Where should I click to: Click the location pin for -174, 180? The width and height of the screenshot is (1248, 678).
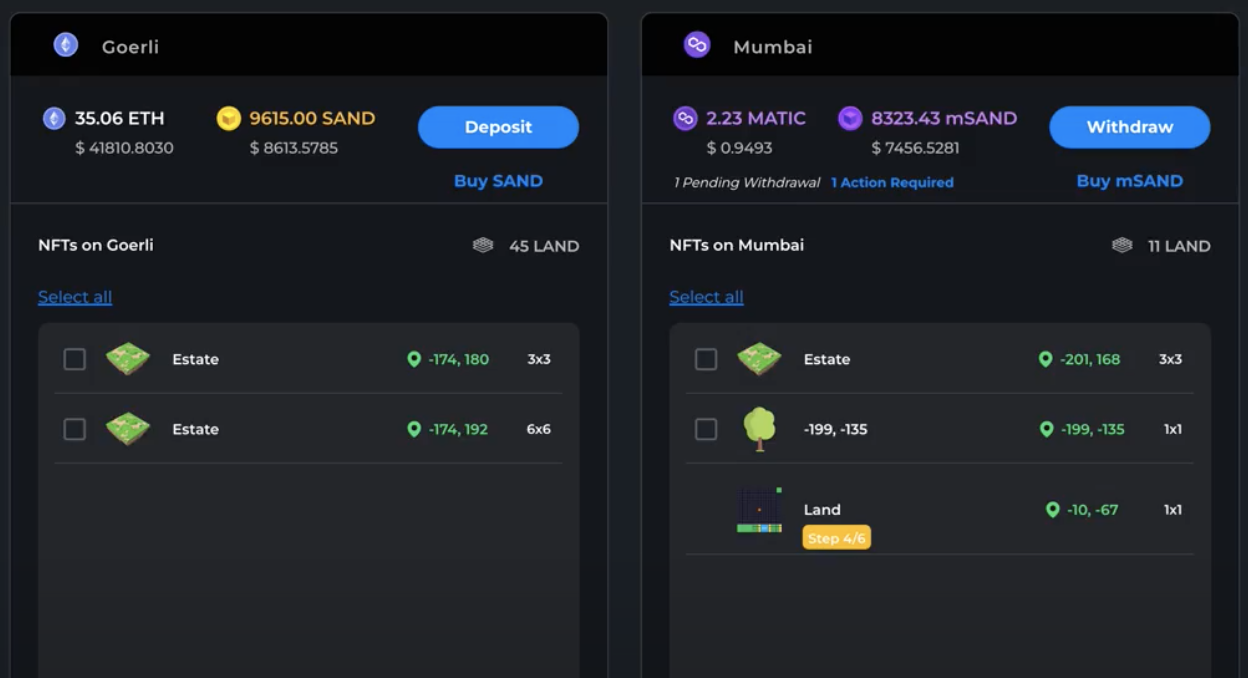tap(414, 359)
